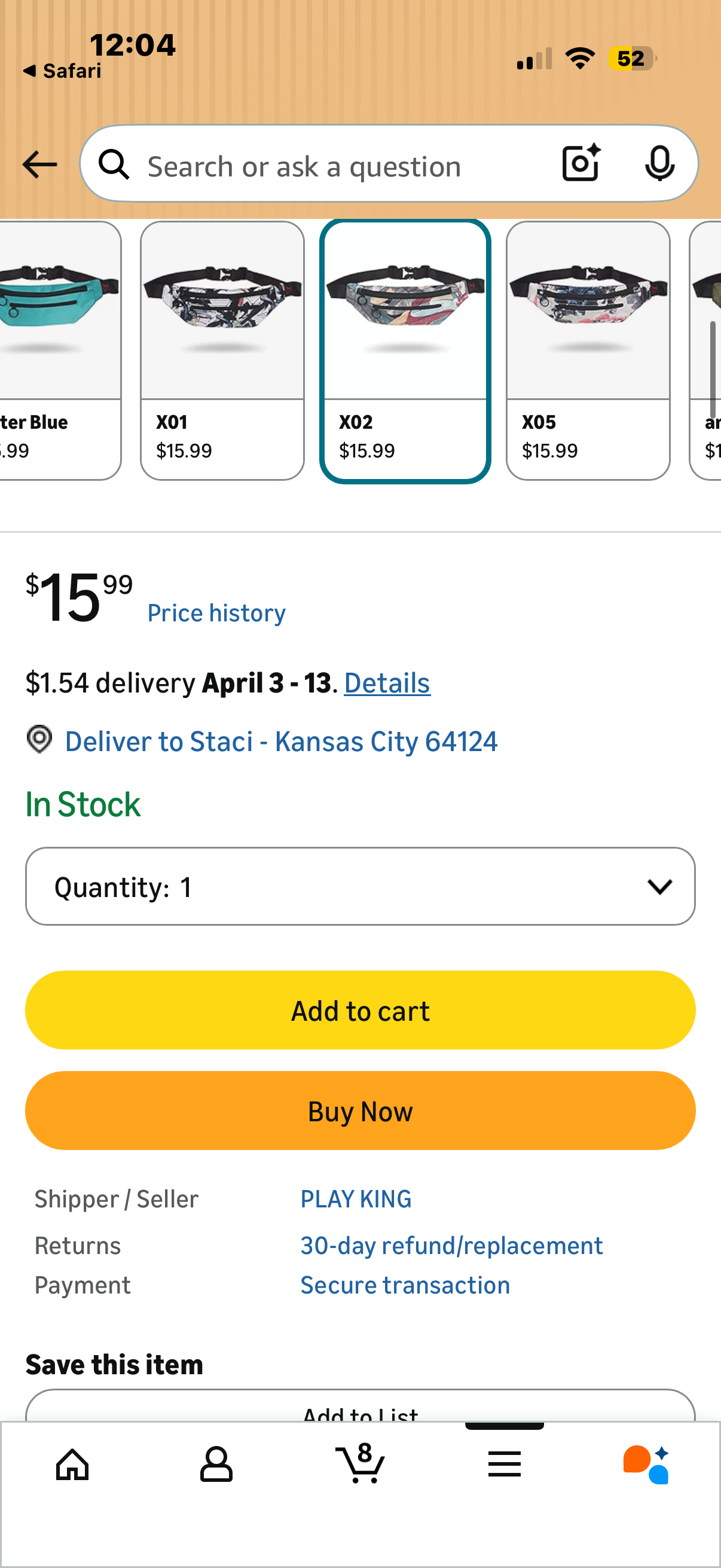
Task: Click Add to cart button
Action: coord(360,1010)
